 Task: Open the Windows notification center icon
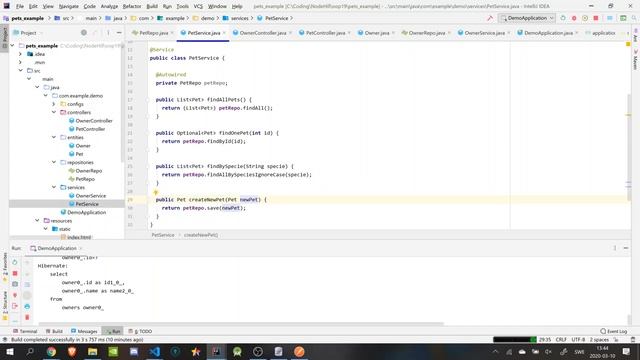pyautogui.click(x=626, y=351)
